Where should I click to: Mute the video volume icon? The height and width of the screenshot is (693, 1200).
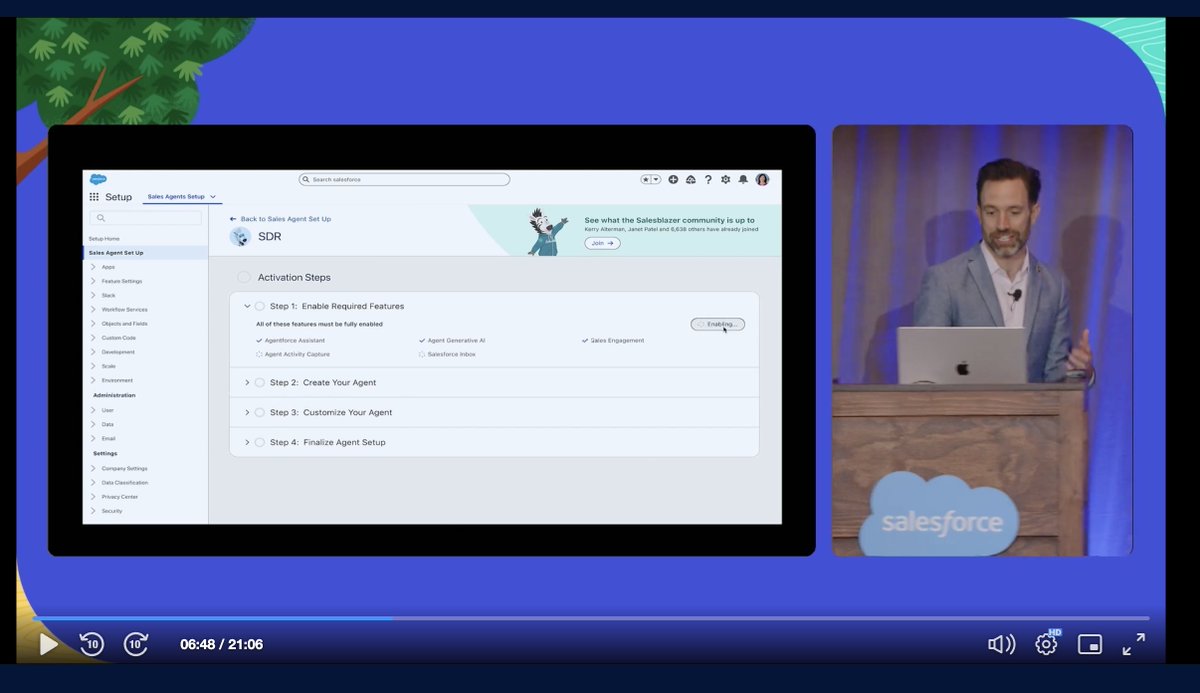1000,644
